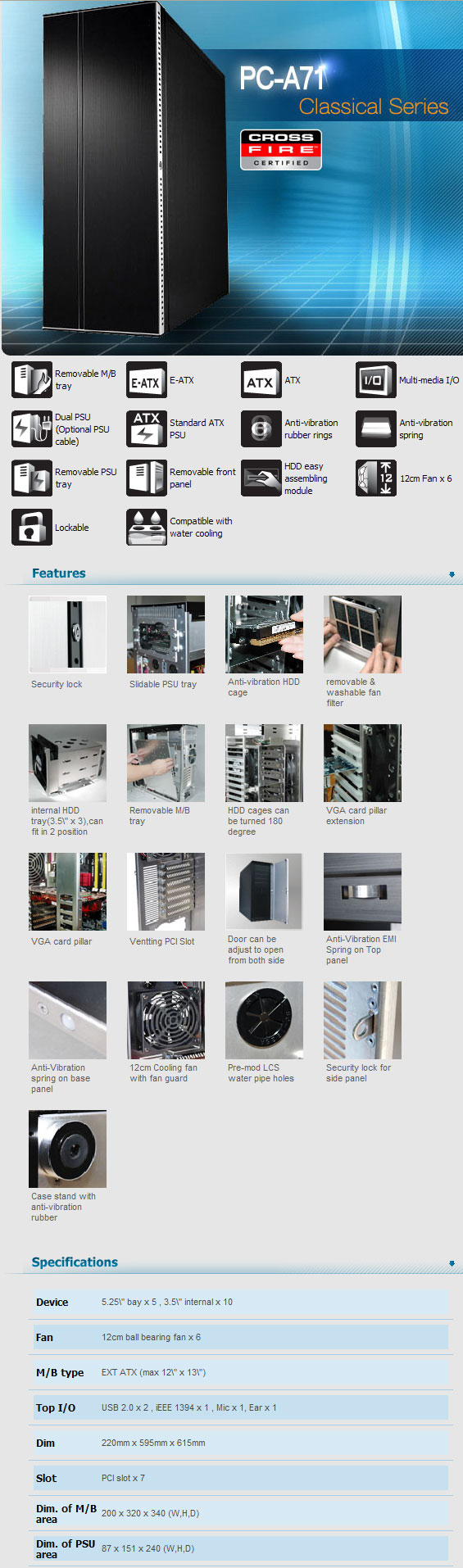Click the Top I/O row label
This screenshot has height=1568, width=463.
coord(56,1408)
